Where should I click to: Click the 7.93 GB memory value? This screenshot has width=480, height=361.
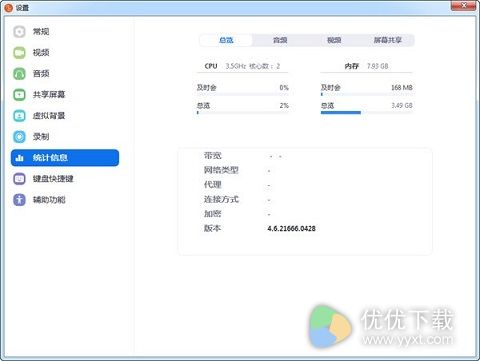click(378, 66)
